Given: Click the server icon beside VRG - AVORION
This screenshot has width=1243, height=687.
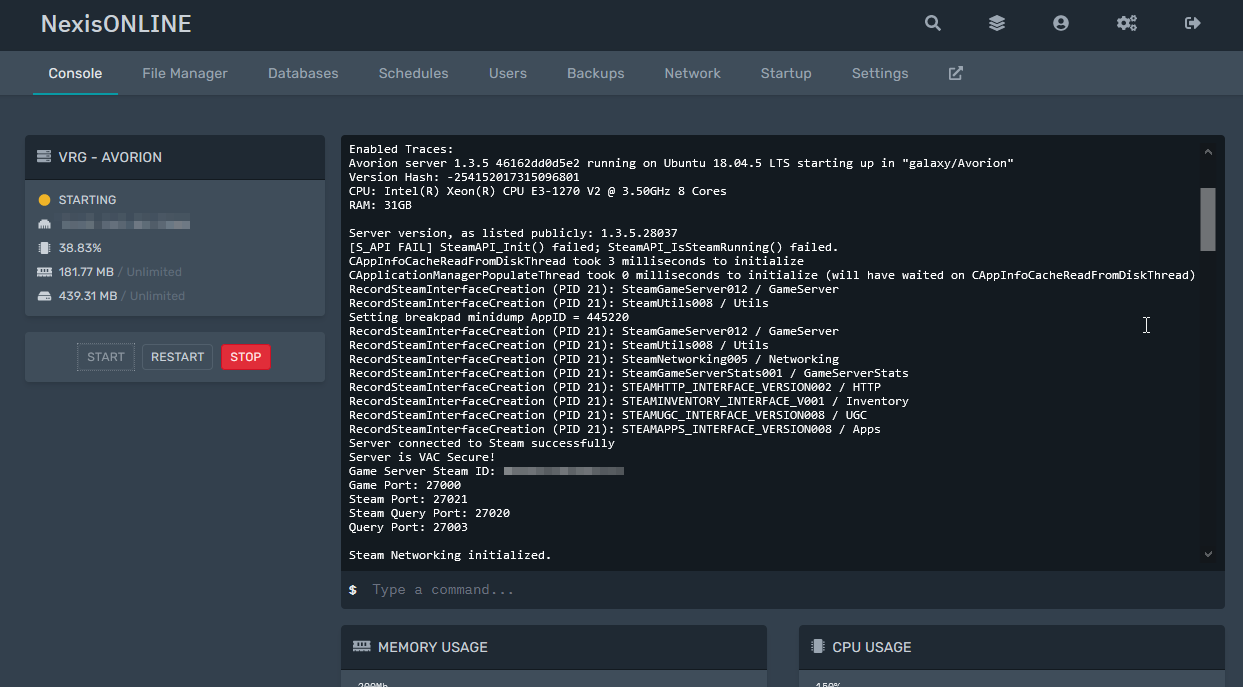Looking at the screenshot, I should point(44,157).
